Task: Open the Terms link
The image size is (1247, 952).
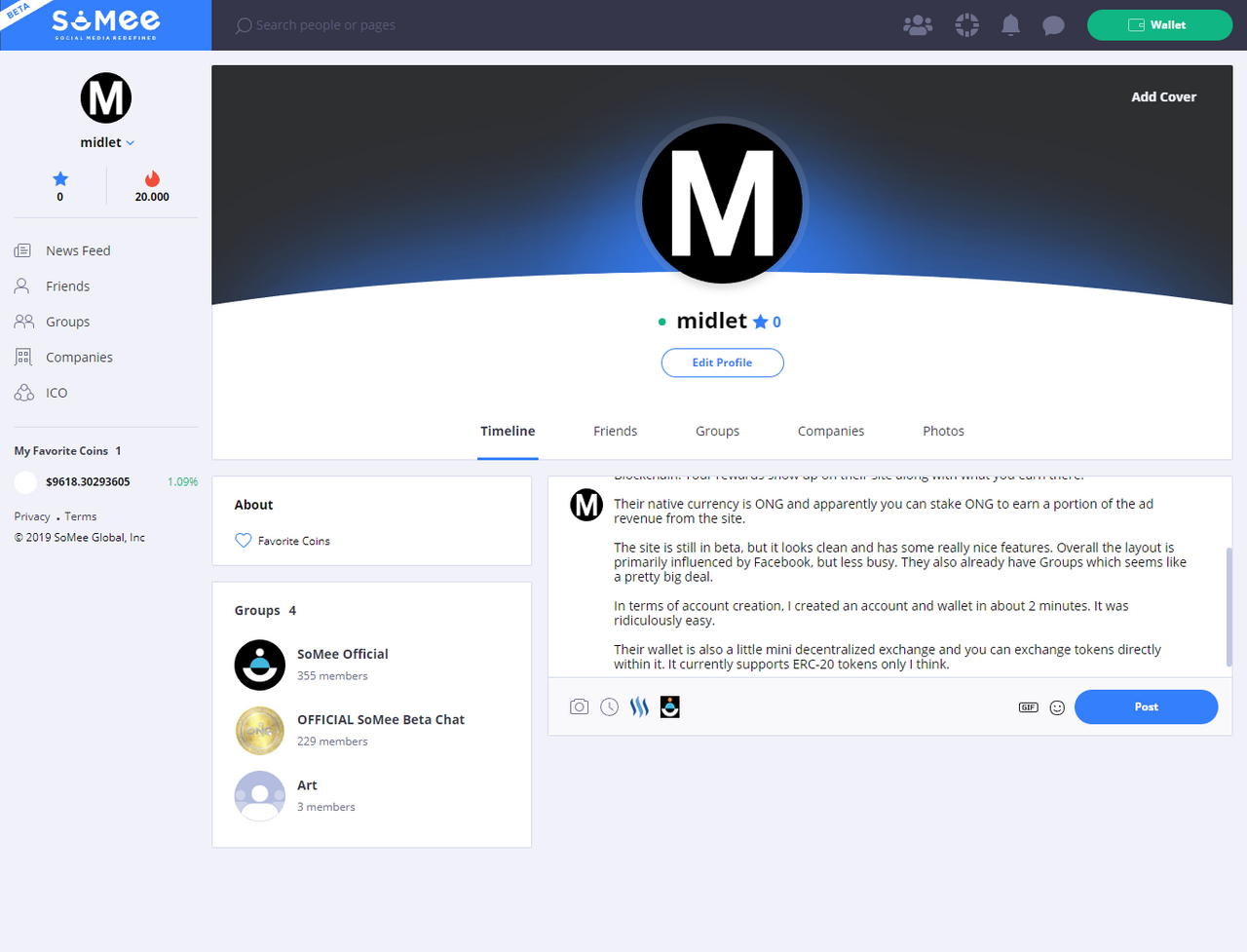Action: [81, 516]
